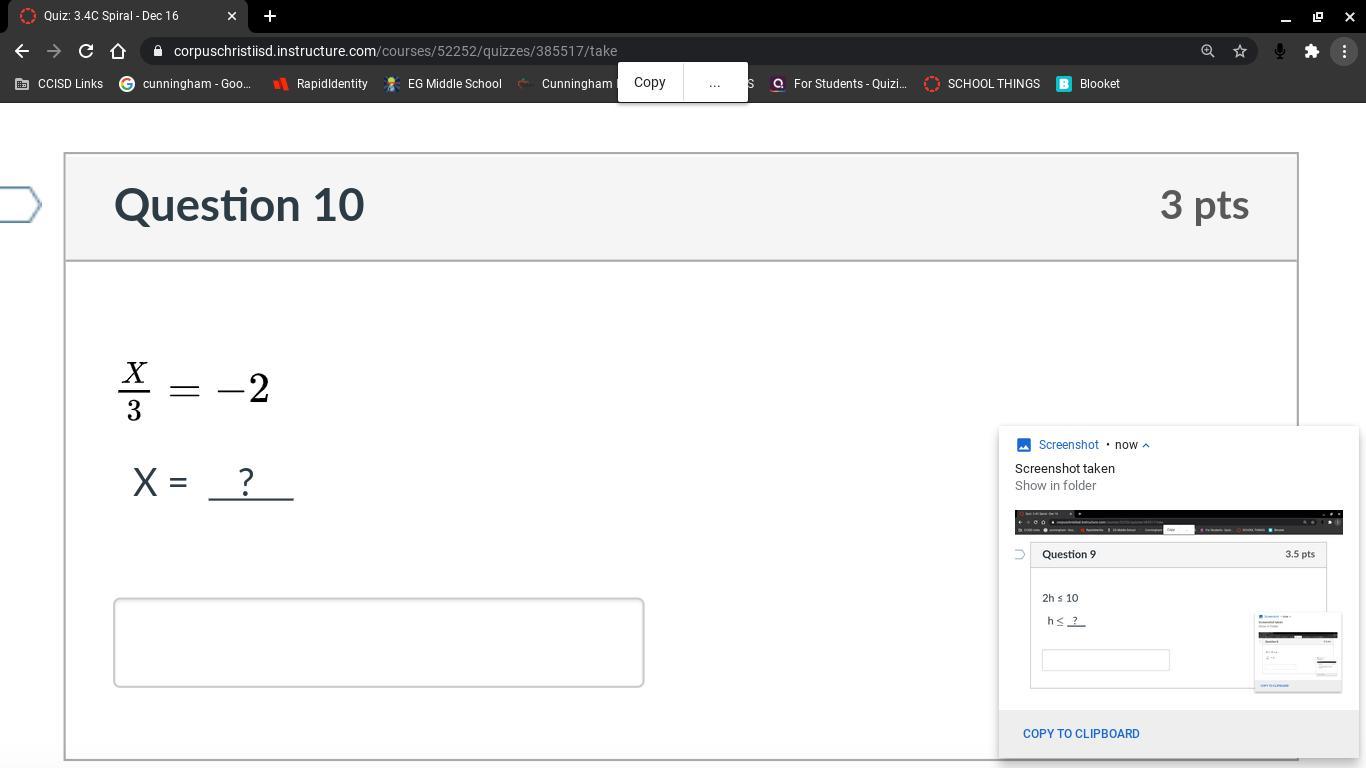The height and width of the screenshot is (768, 1366).
Task: Click the browser back arrow
Action: pyautogui.click(x=22, y=51)
